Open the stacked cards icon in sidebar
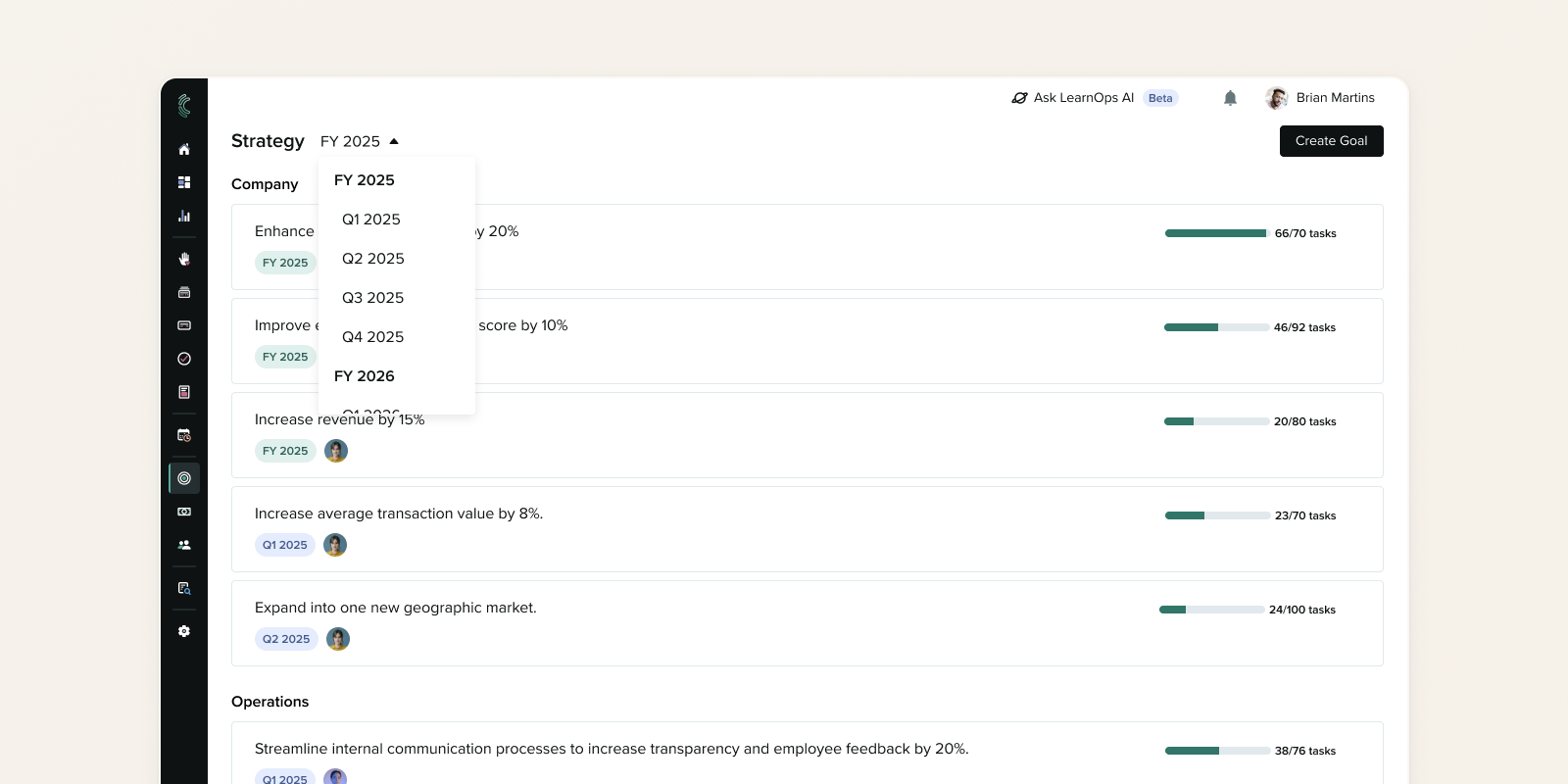This screenshot has width=1568, height=784. point(184,292)
